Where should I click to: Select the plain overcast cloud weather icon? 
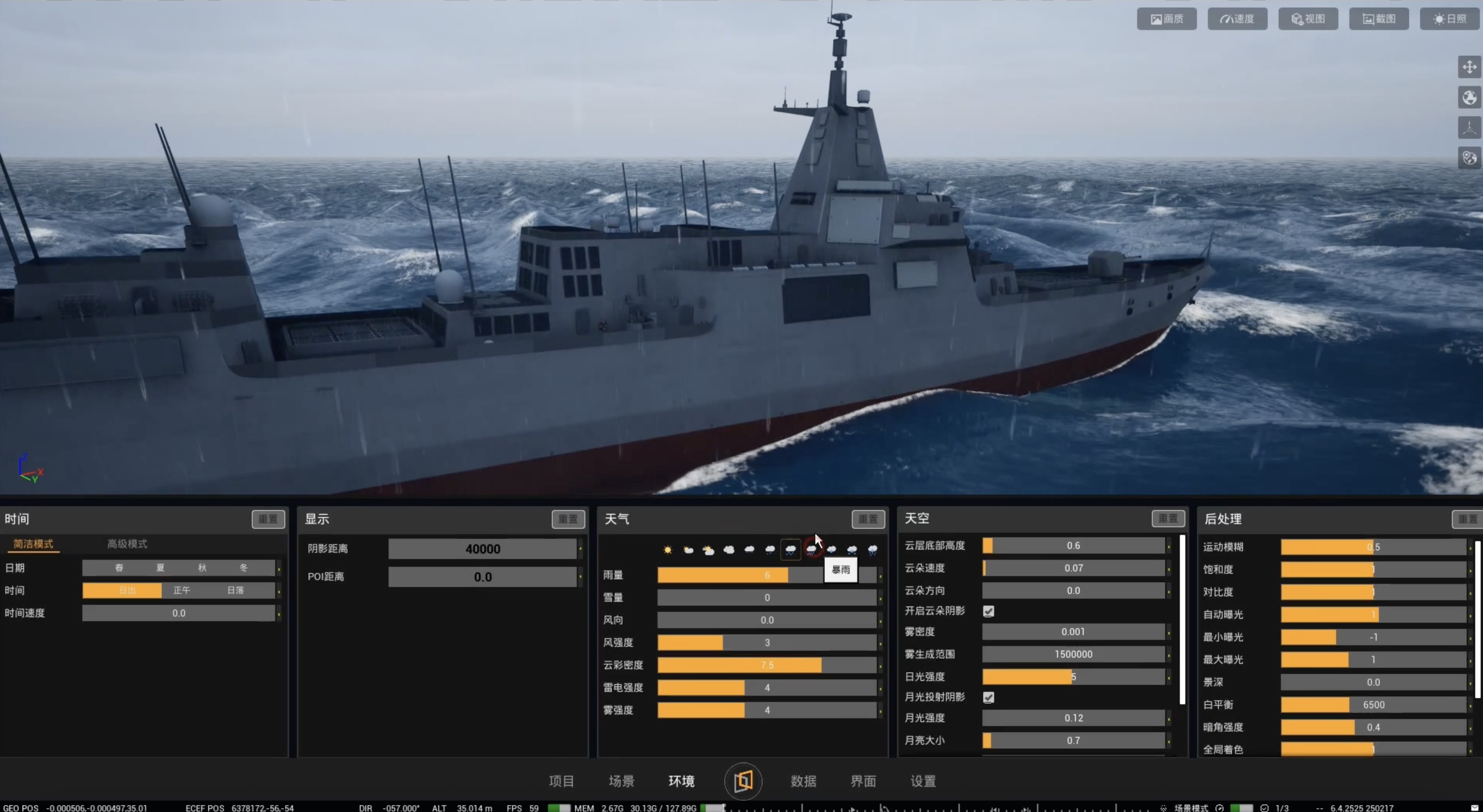click(729, 549)
